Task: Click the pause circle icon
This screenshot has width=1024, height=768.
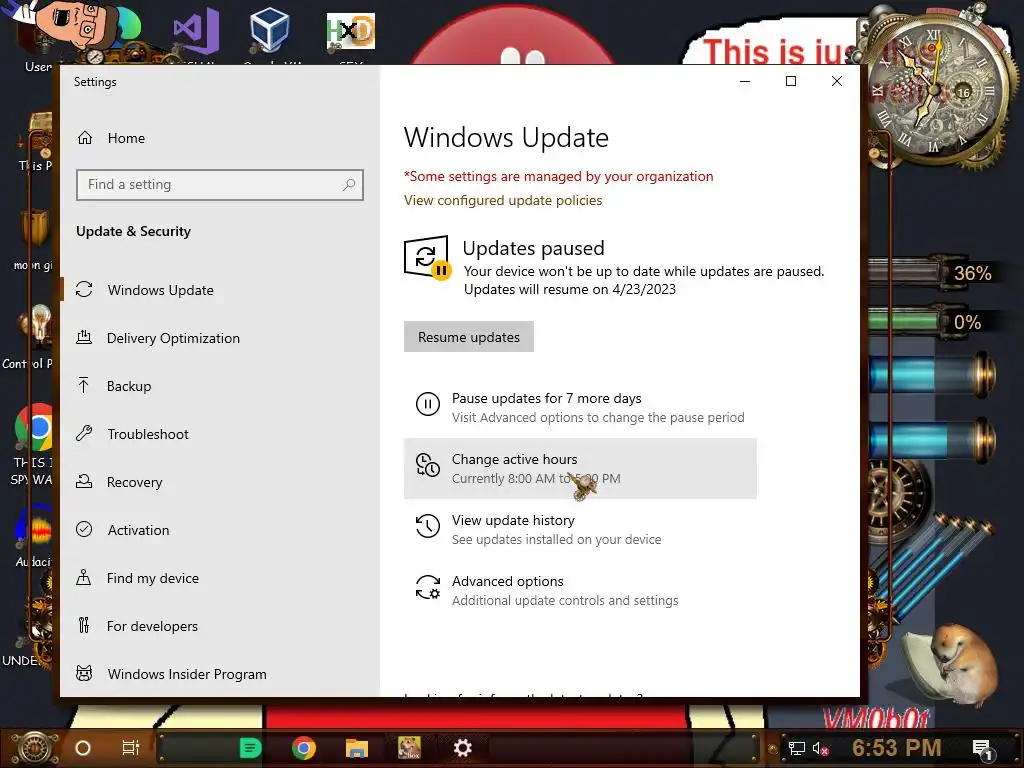Action: click(428, 404)
